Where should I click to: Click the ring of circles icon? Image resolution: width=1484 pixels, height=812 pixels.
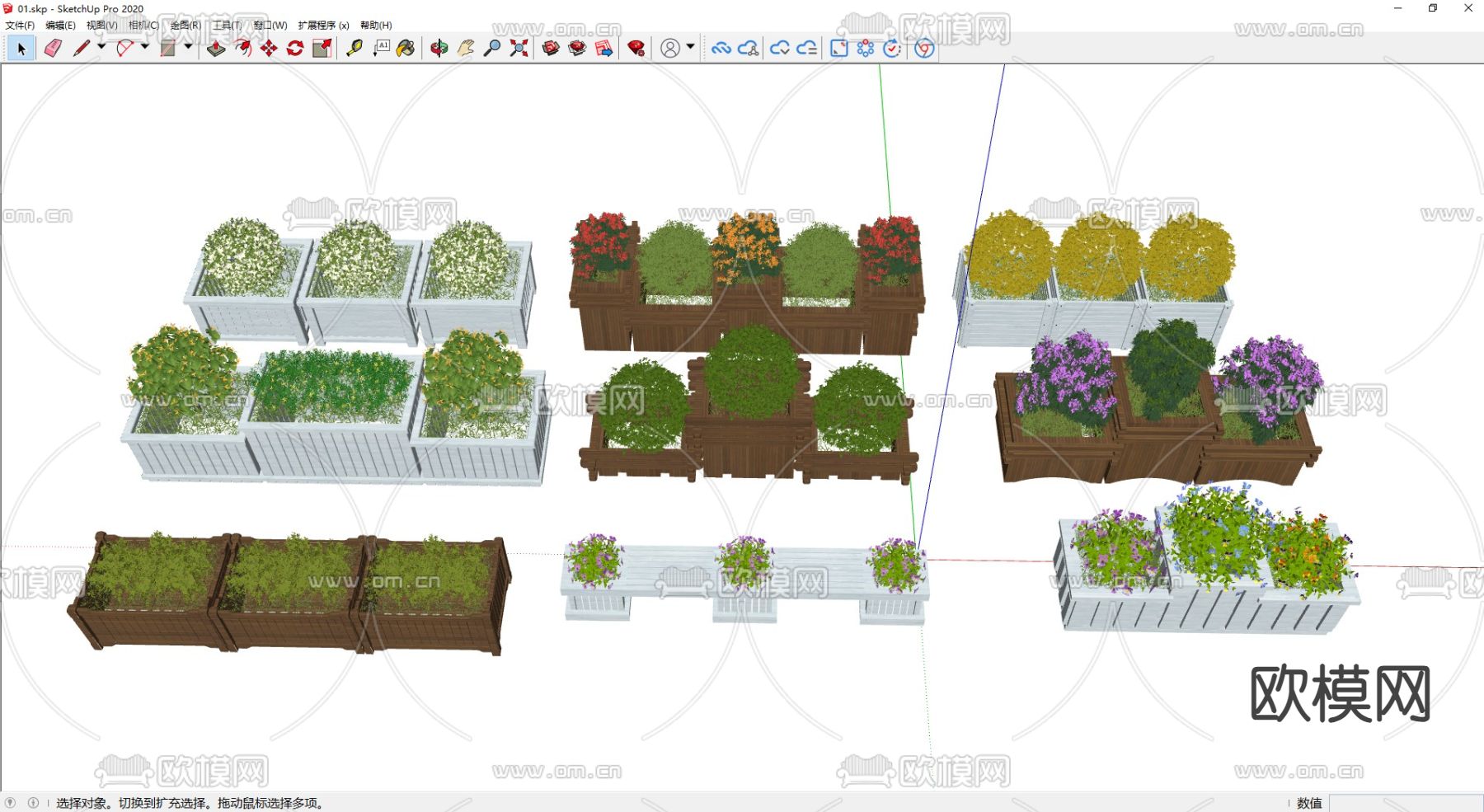pyautogui.click(x=866, y=49)
